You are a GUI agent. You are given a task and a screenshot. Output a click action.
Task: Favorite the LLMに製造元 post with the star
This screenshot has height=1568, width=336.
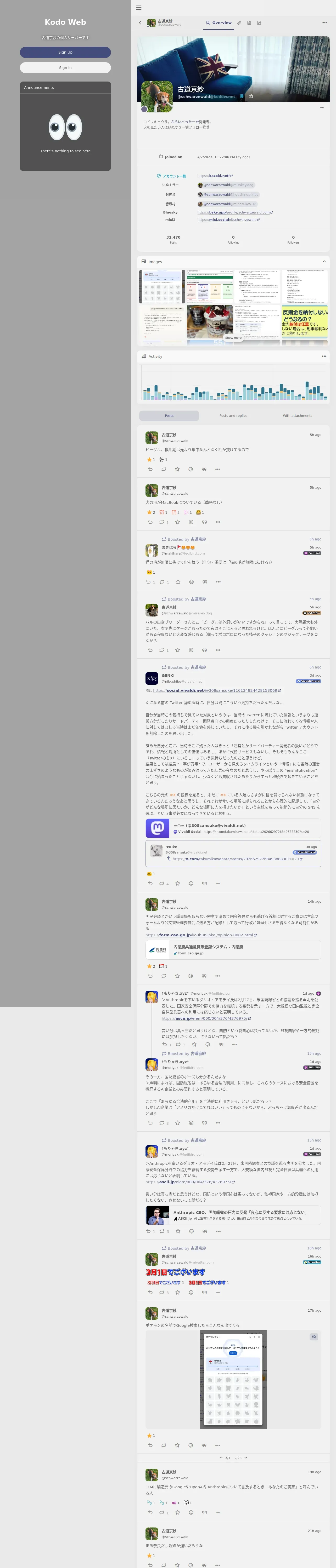point(177,1512)
